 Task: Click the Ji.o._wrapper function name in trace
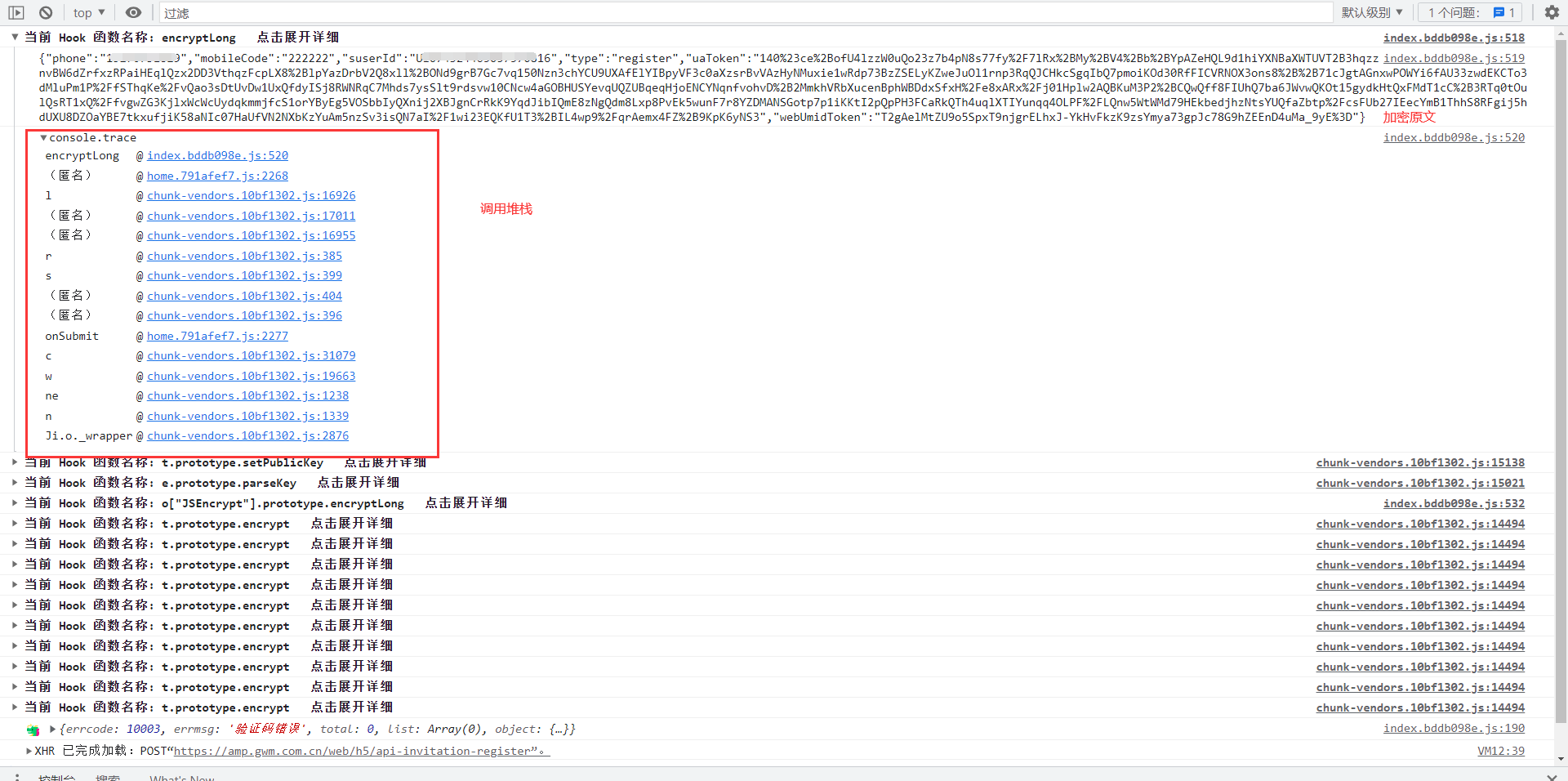(89, 435)
